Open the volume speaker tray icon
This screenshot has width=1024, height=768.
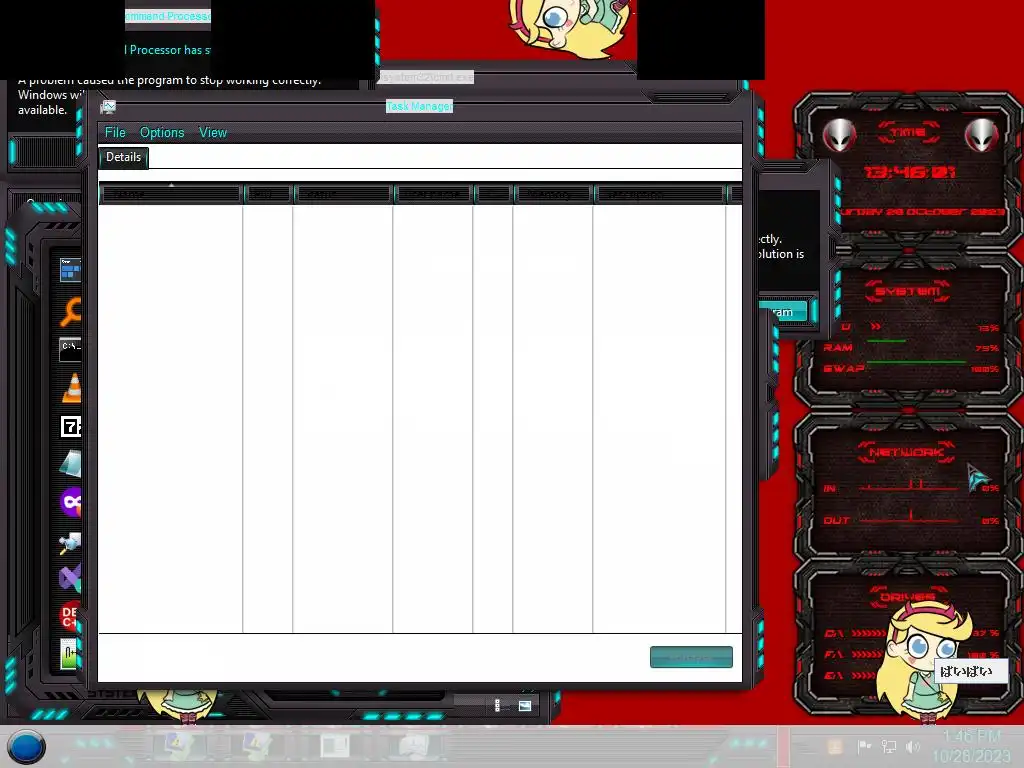(x=913, y=746)
